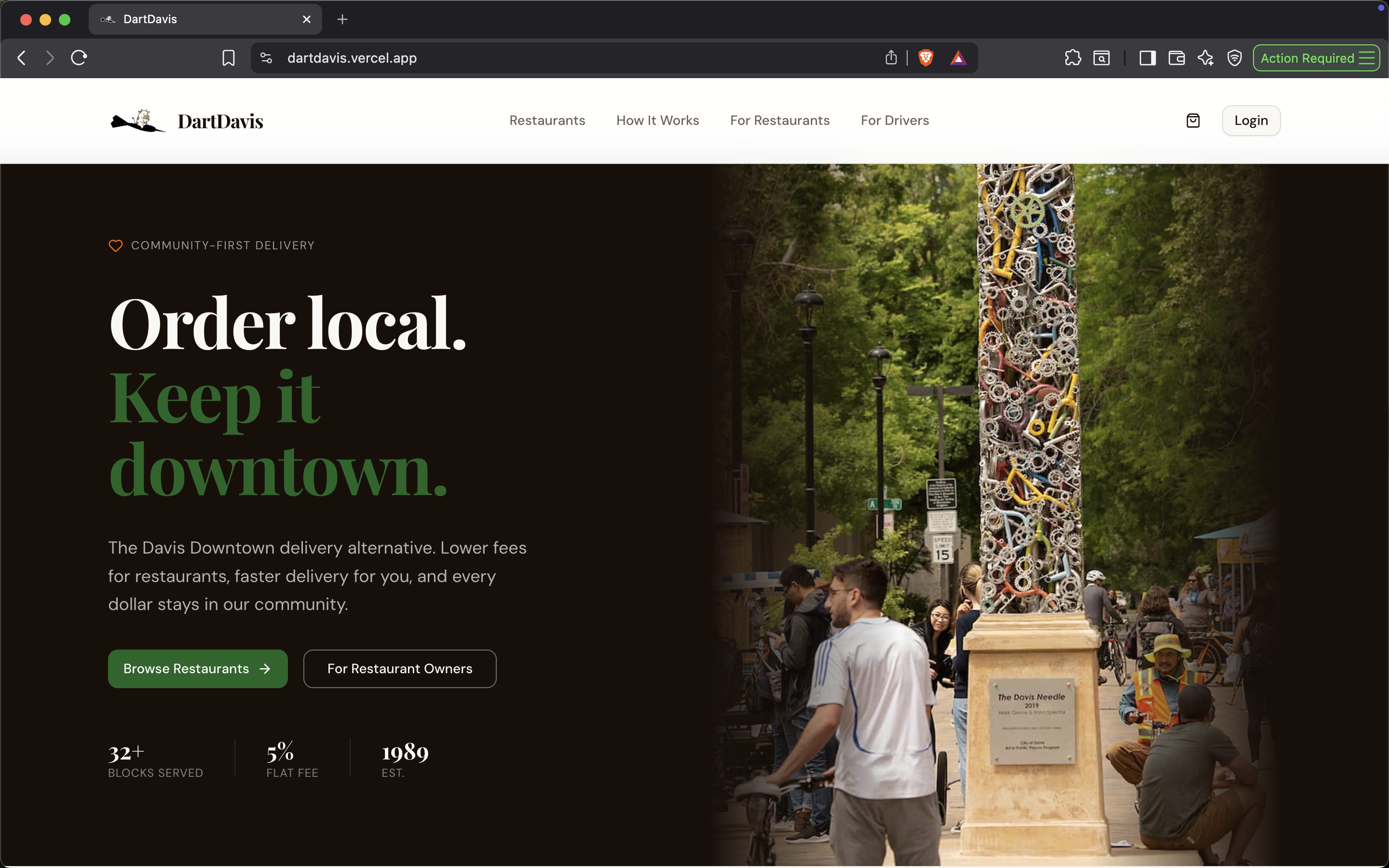Image resolution: width=1389 pixels, height=868 pixels.
Task: Open the page share icon
Action: point(891,58)
